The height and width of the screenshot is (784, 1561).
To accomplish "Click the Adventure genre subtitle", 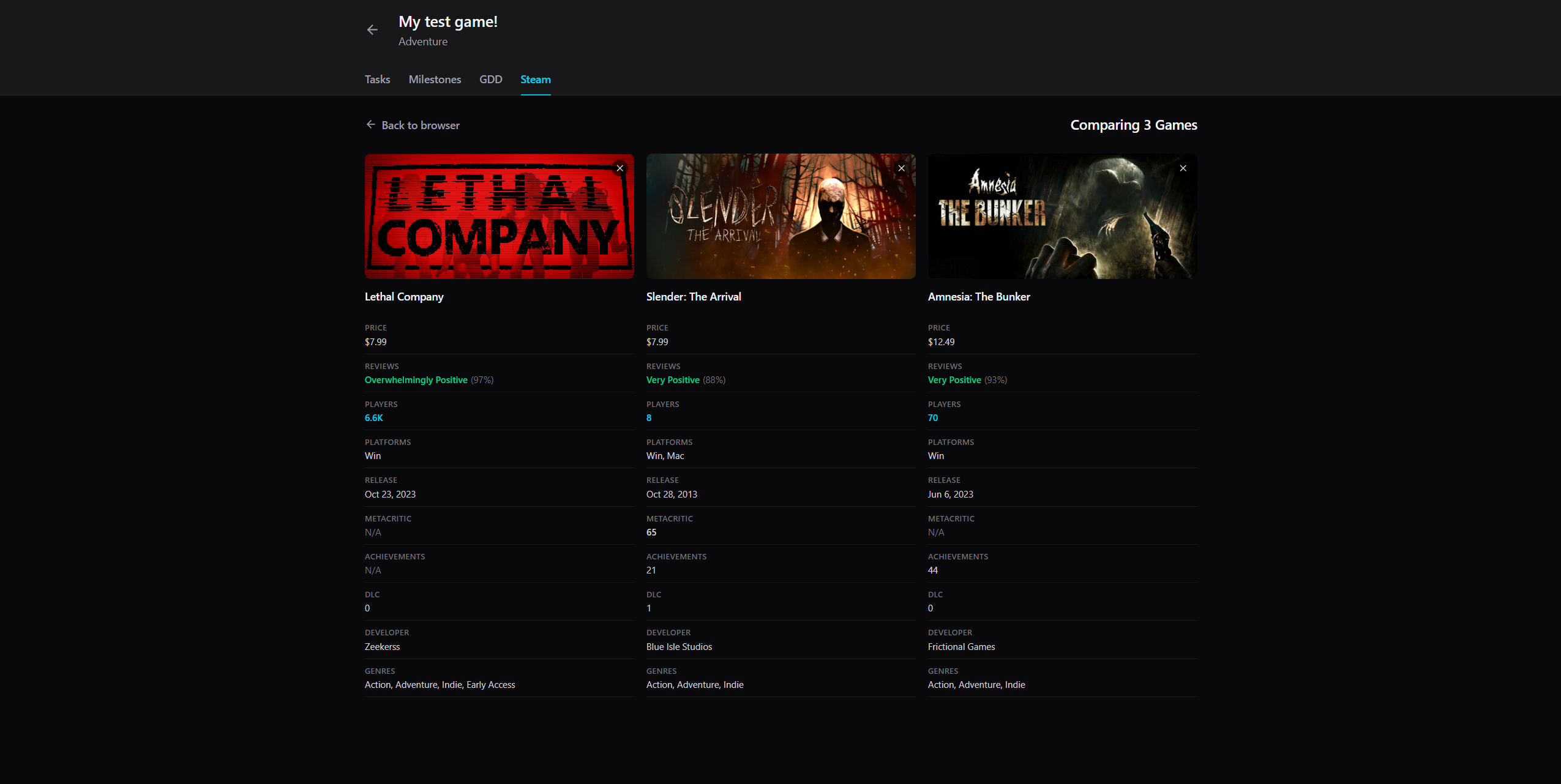I will (x=423, y=42).
